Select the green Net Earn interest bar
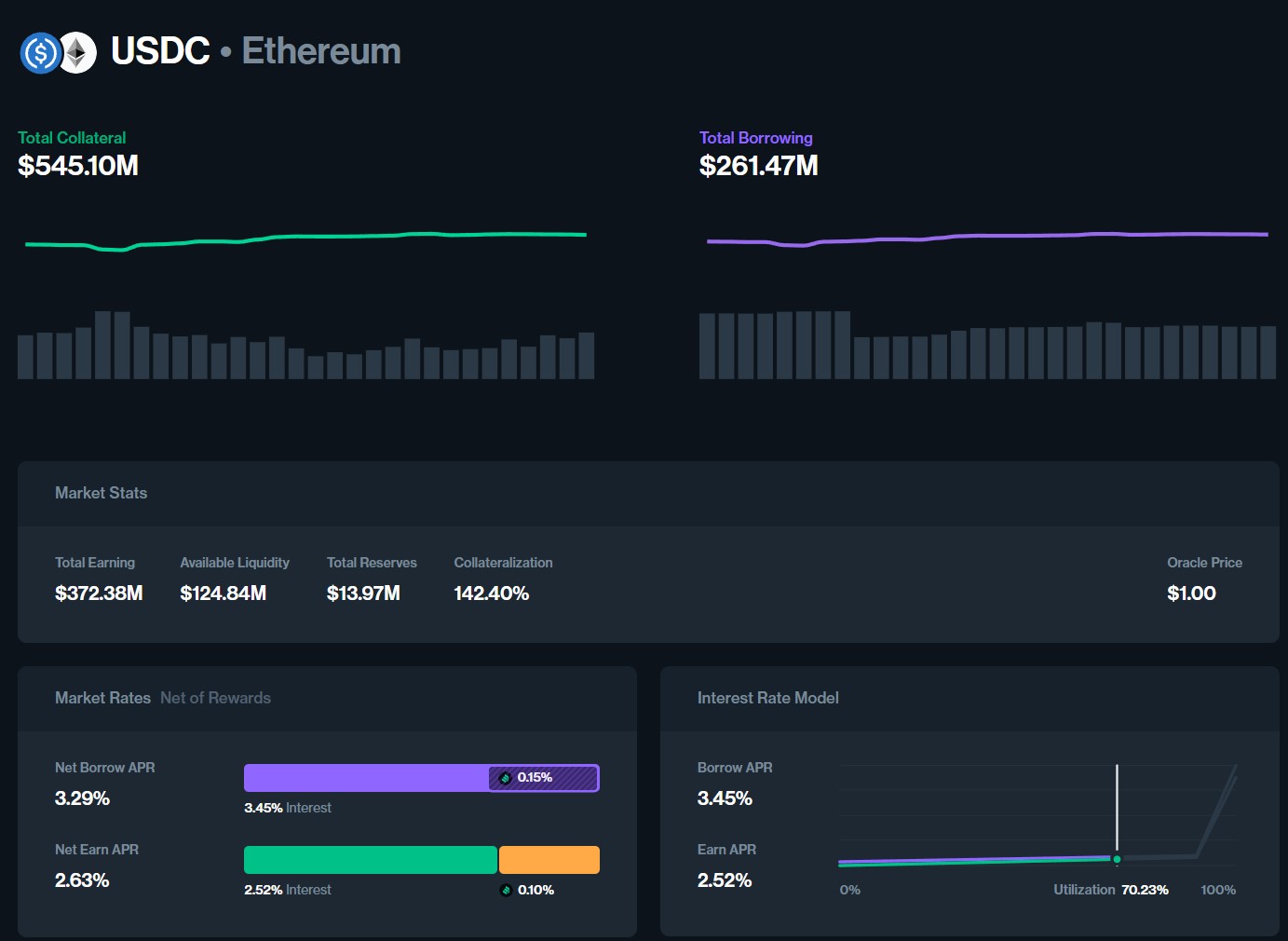Viewport: 1288px width, 941px height. tap(370, 860)
